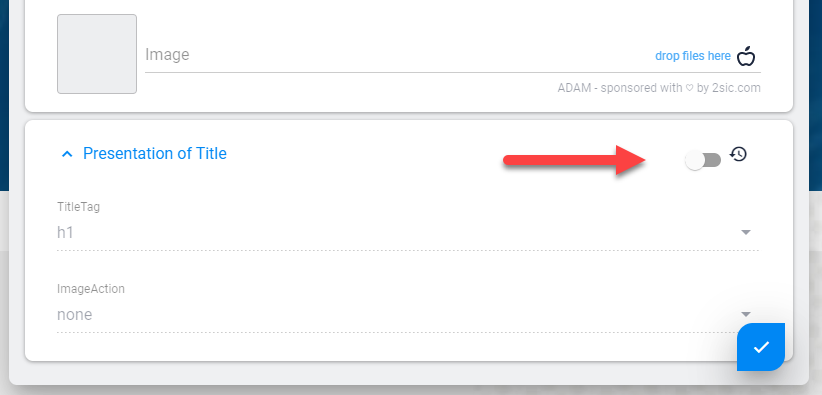
Task: Open the ImageAction dropdown arrow
Action: (745, 314)
